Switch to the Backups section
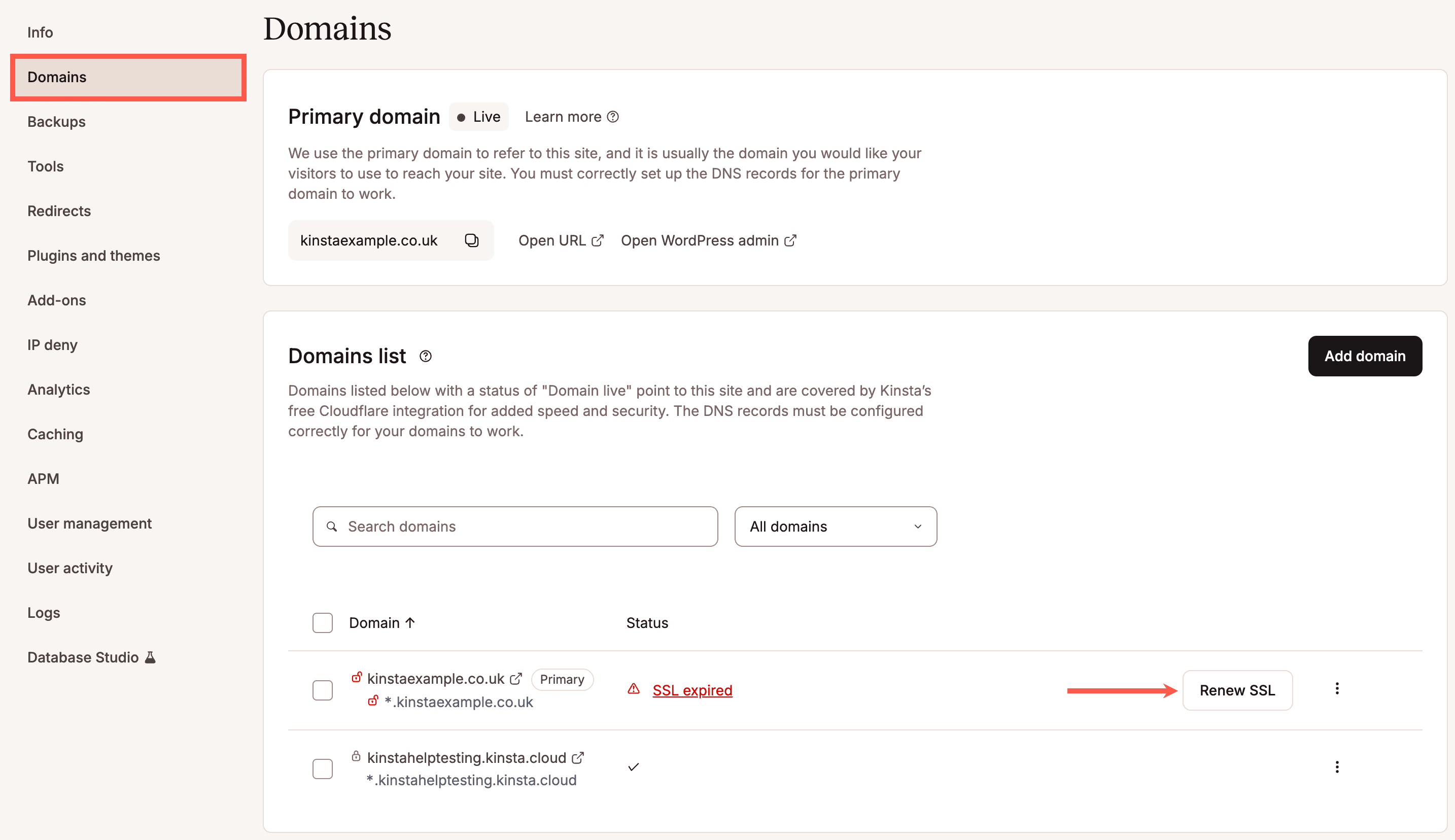 [x=56, y=121]
